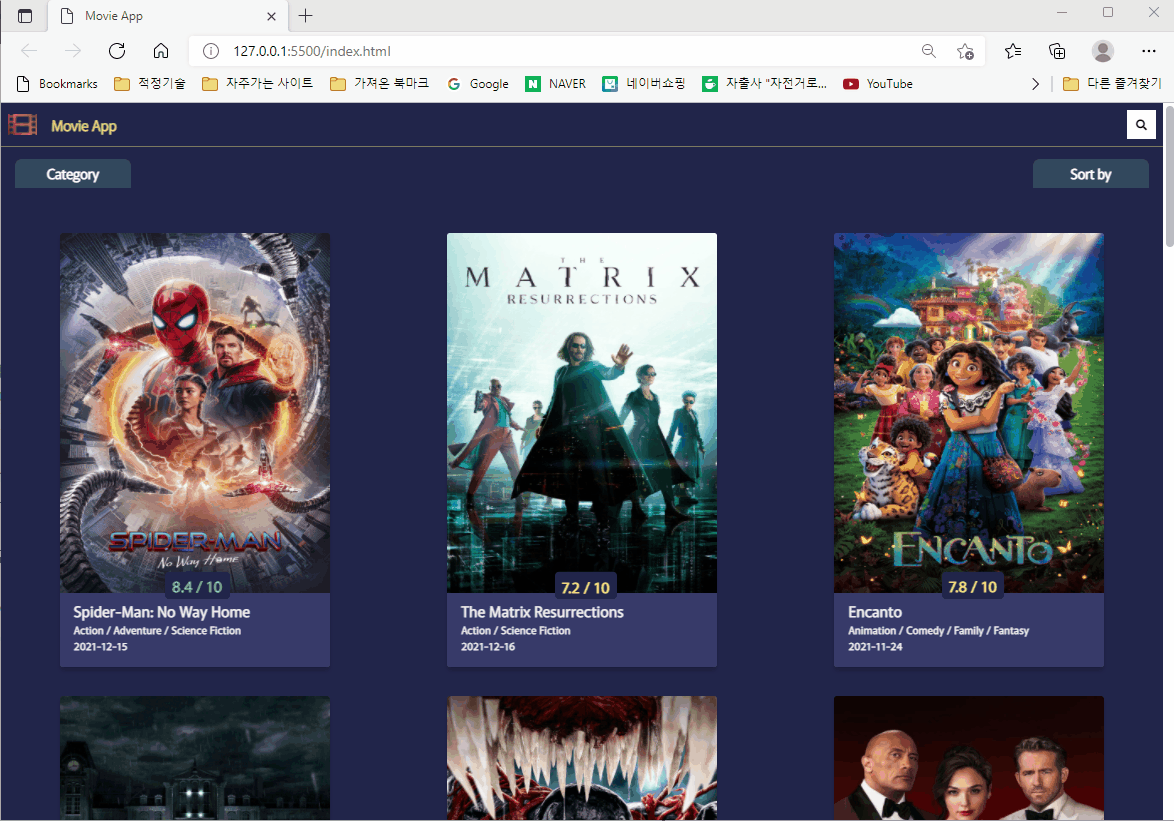Open the YouTube bookmark
This screenshot has width=1174, height=821.
878,84
